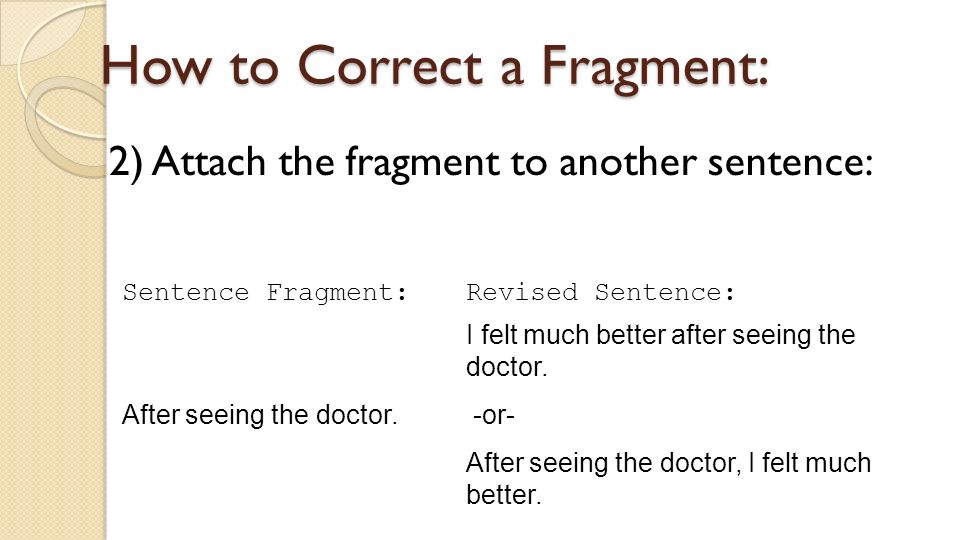
Task: Select the '-or-' separator text
Action: pos(494,416)
